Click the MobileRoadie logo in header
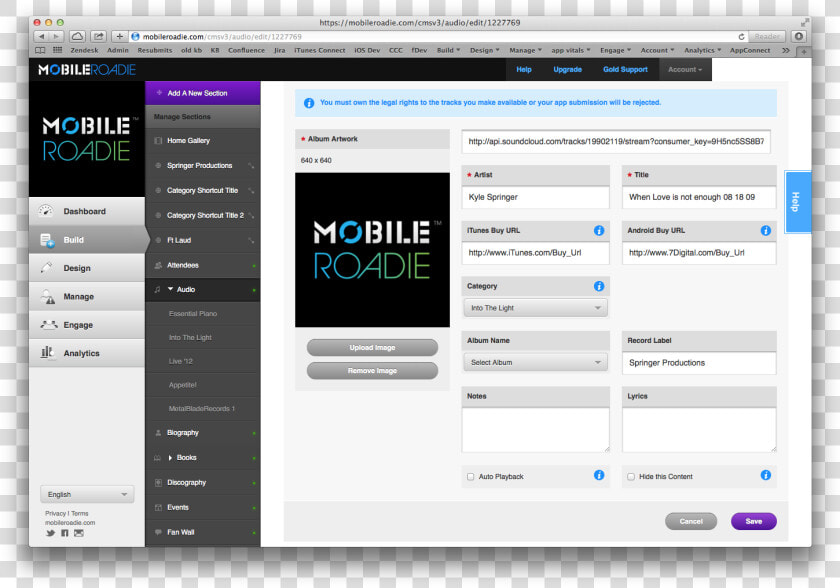 [87, 70]
